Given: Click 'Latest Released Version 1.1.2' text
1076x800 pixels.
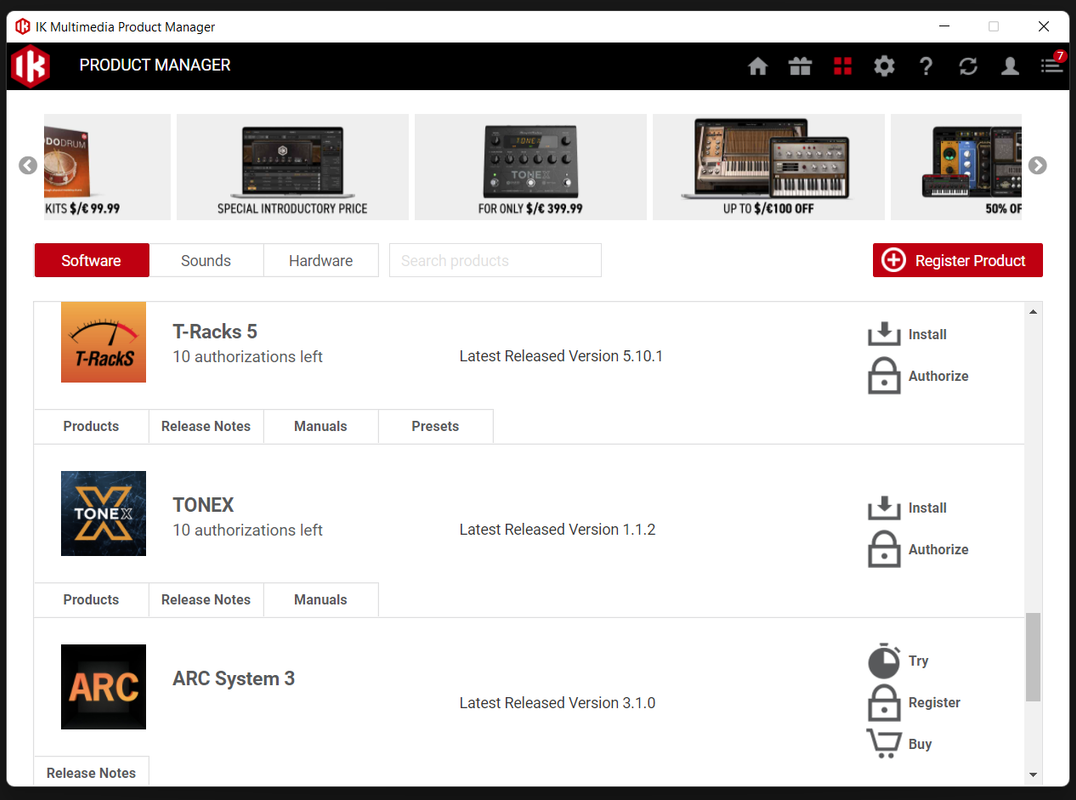Looking at the screenshot, I should pyautogui.click(x=557, y=530).
